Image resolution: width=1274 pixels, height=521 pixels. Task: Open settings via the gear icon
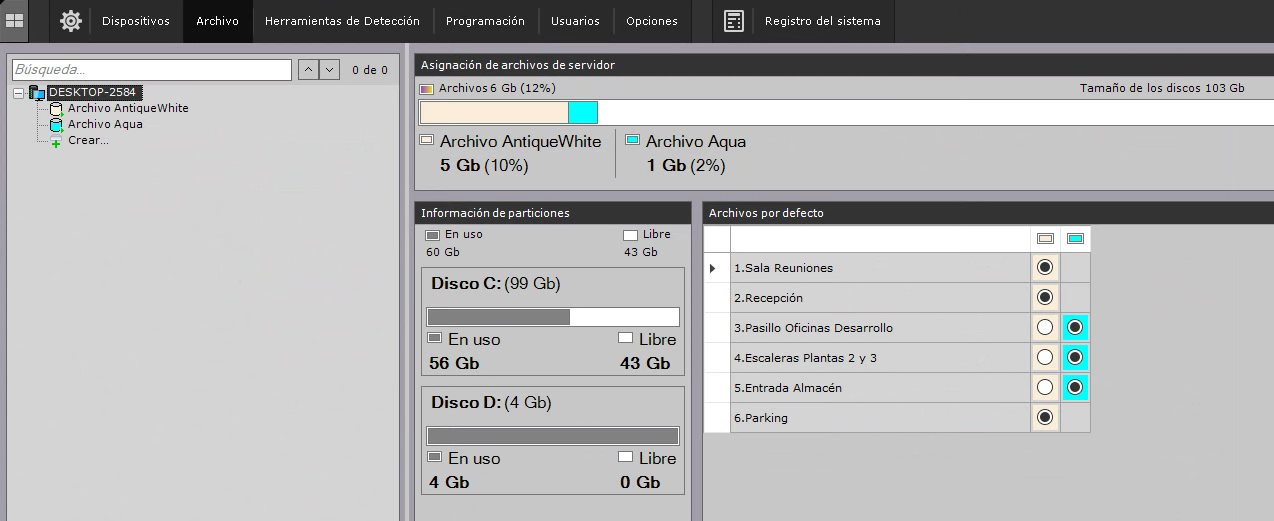click(x=70, y=21)
